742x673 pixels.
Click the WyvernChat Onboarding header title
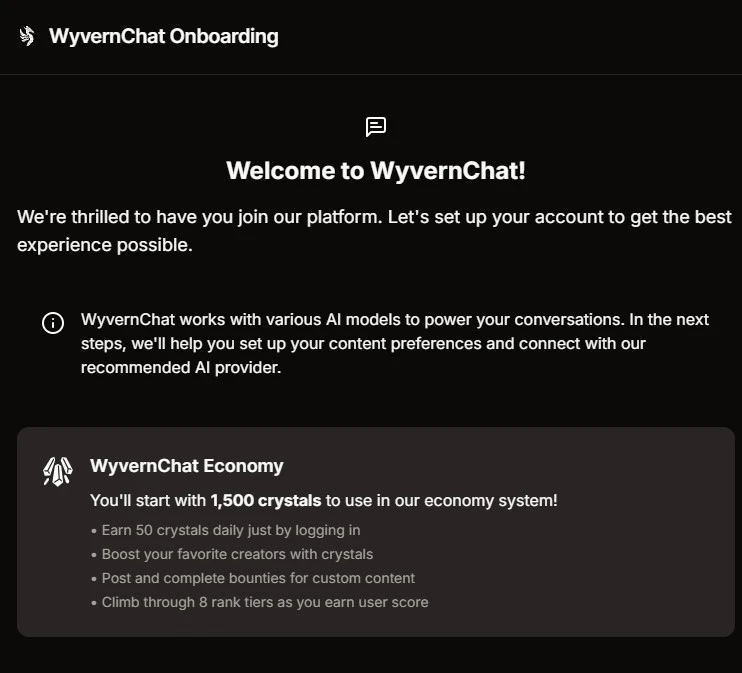pyautogui.click(x=164, y=37)
